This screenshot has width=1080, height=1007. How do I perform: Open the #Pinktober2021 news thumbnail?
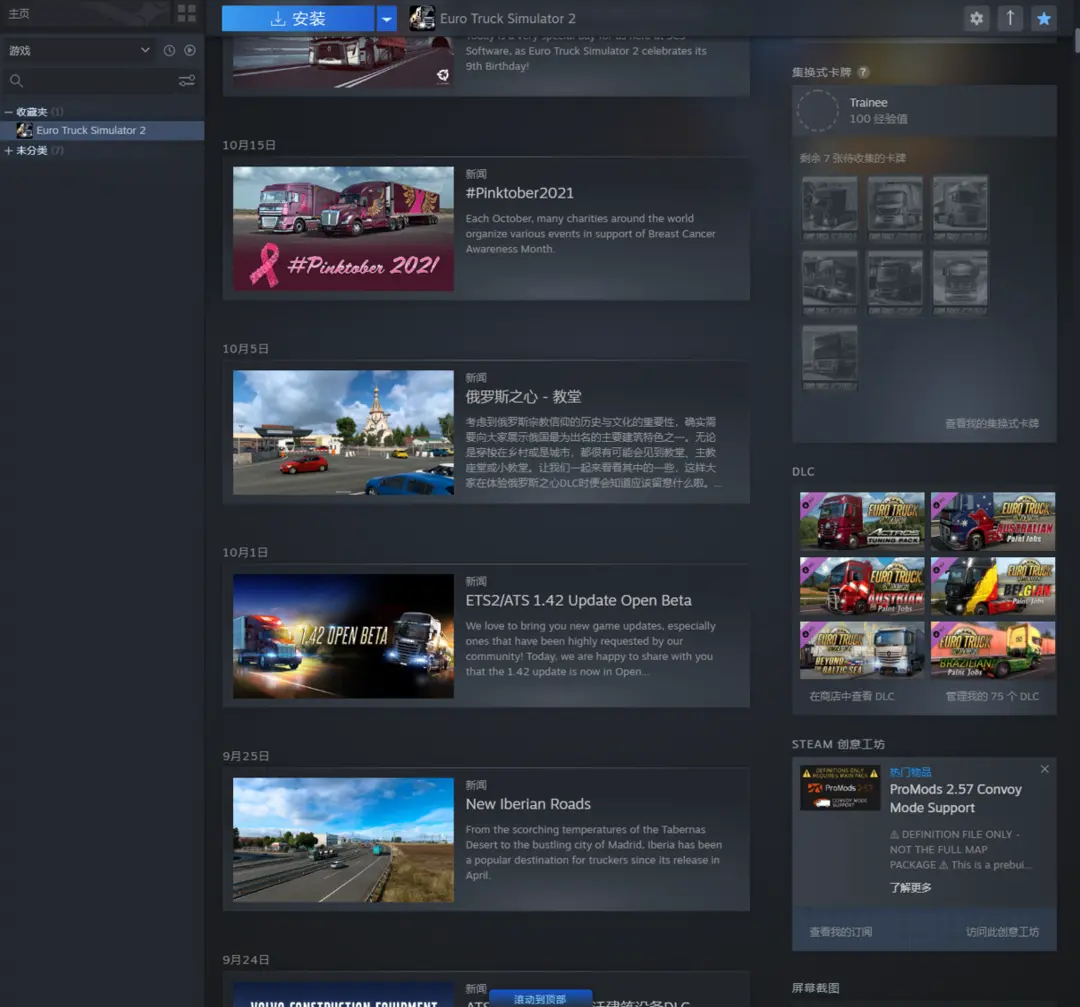coord(343,228)
